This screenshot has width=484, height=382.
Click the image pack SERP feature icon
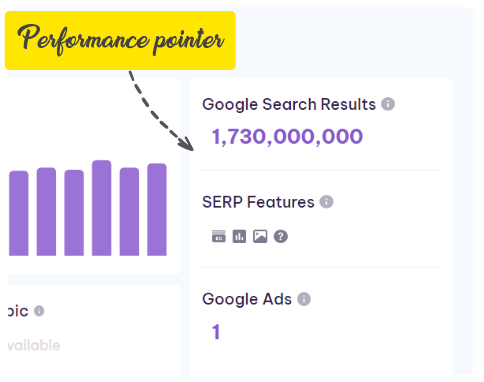pos(260,236)
